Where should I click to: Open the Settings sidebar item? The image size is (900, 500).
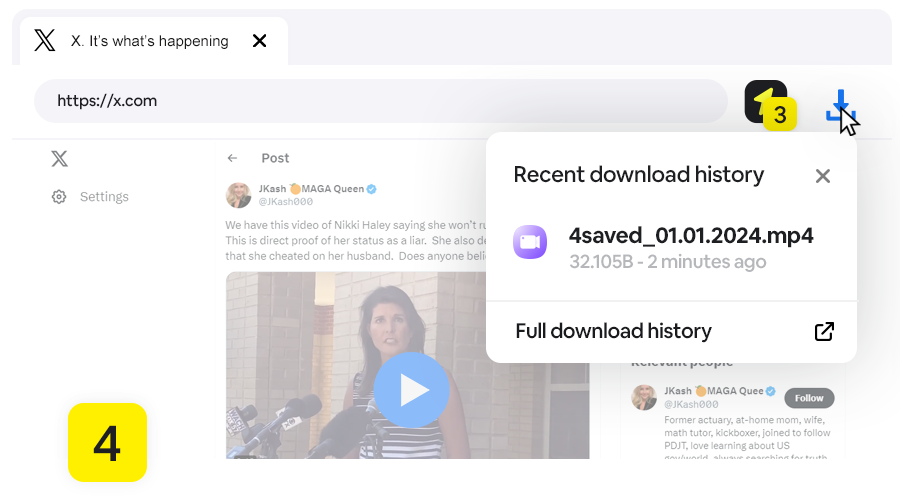(x=104, y=197)
